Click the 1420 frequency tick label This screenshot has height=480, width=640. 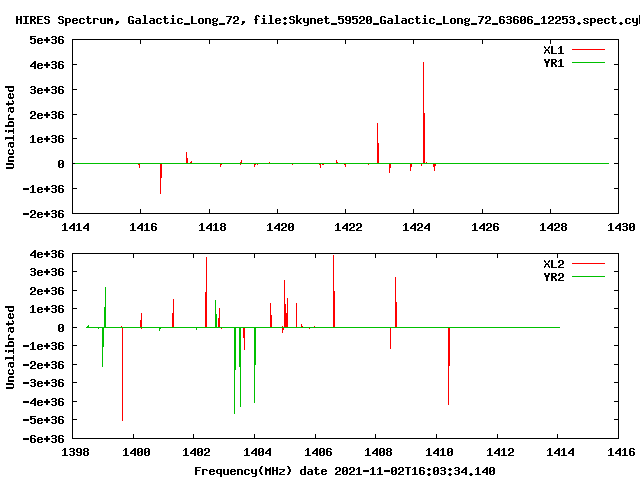coord(280,227)
